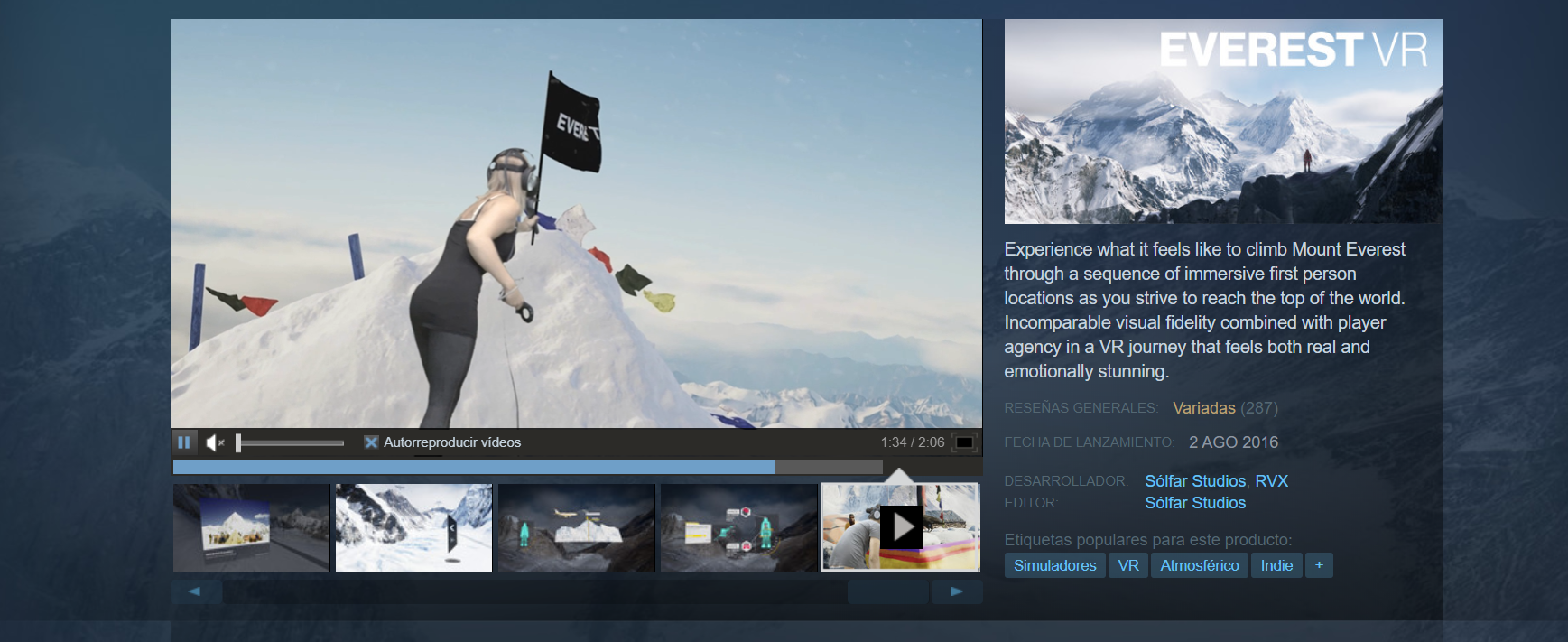Open the Variadas reviews summary link
The width and height of the screenshot is (1568, 642).
1203,408
